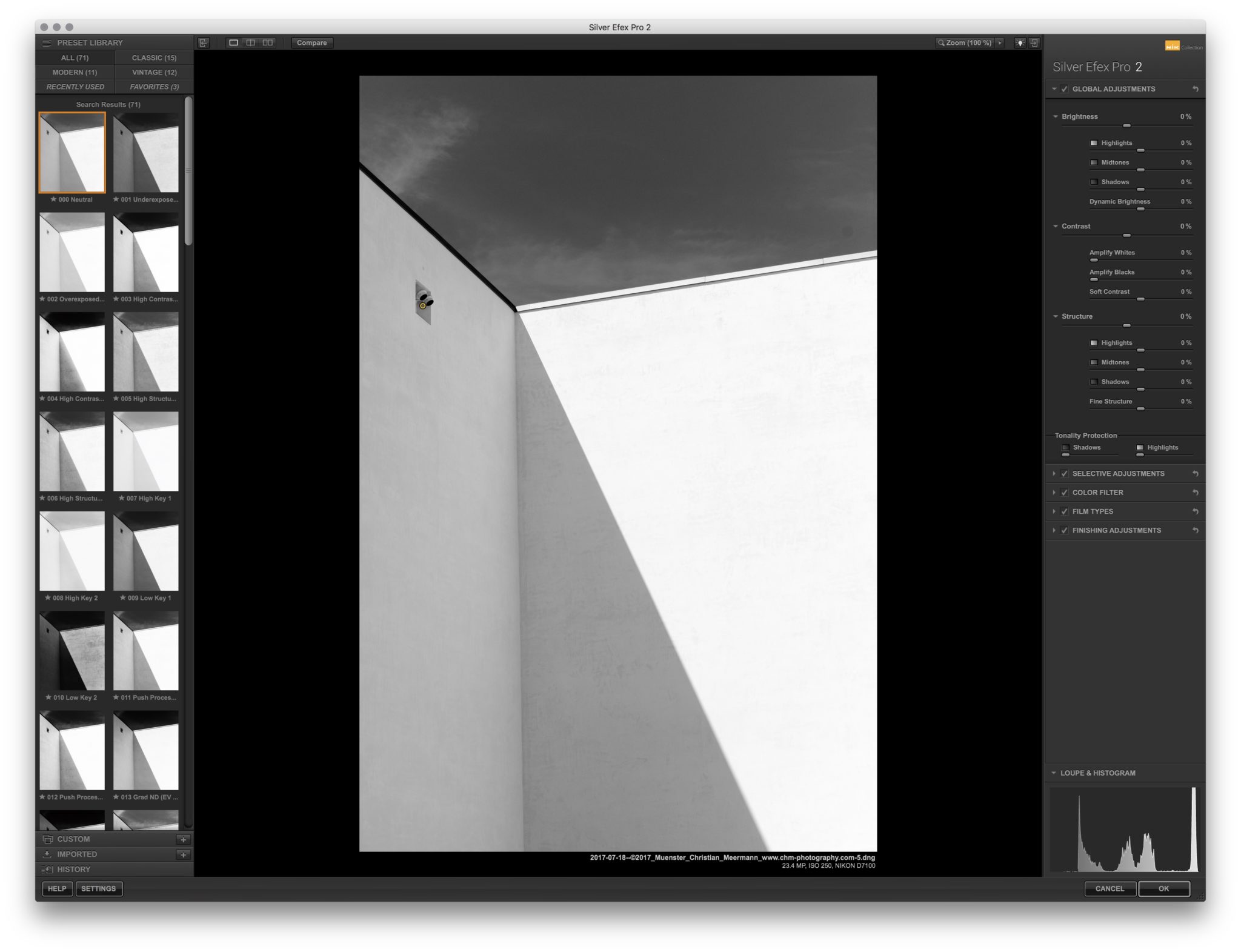Confirm with the OK button
This screenshot has width=1241, height=952.
1164,889
